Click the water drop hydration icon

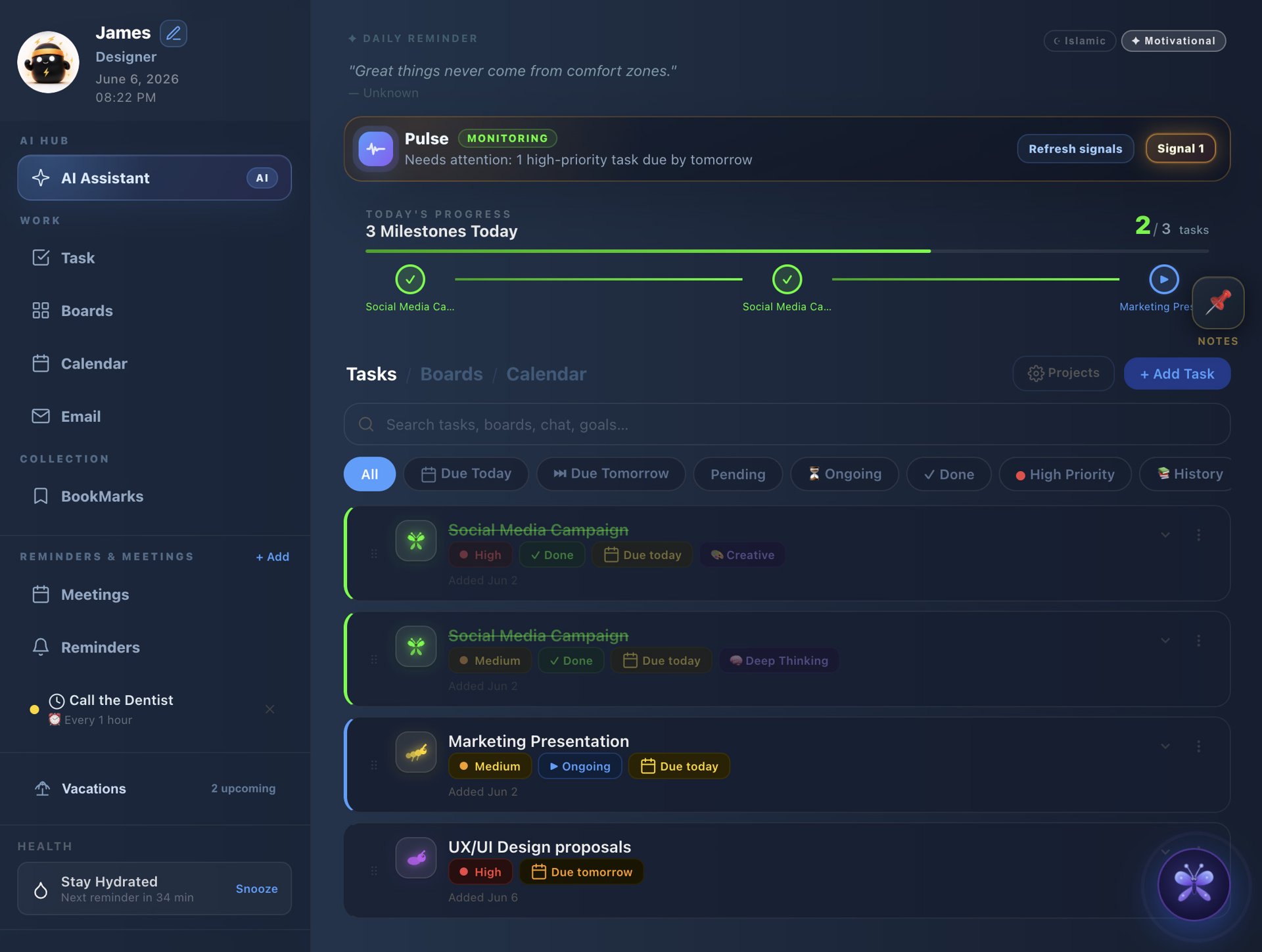point(41,890)
